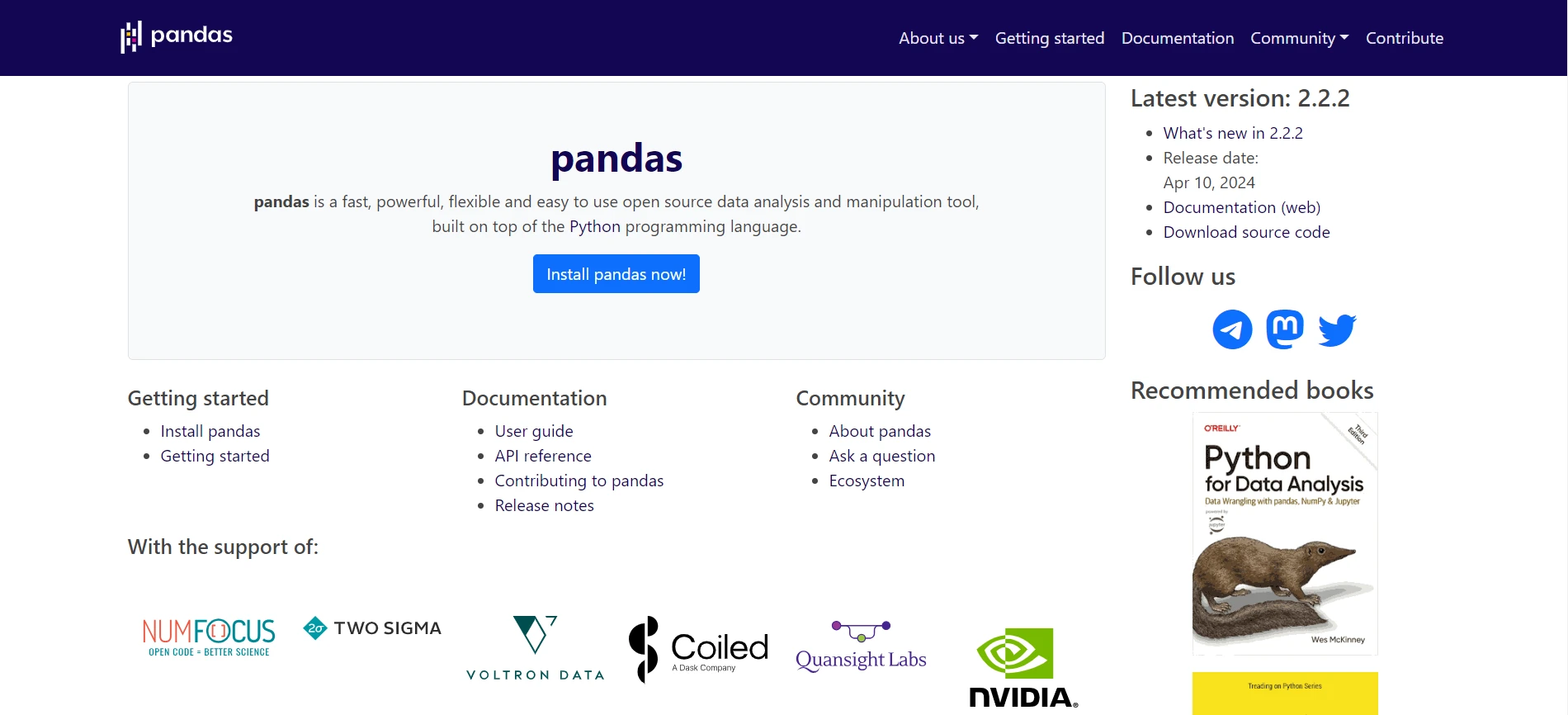Click the pandas logo in navbar

click(177, 36)
